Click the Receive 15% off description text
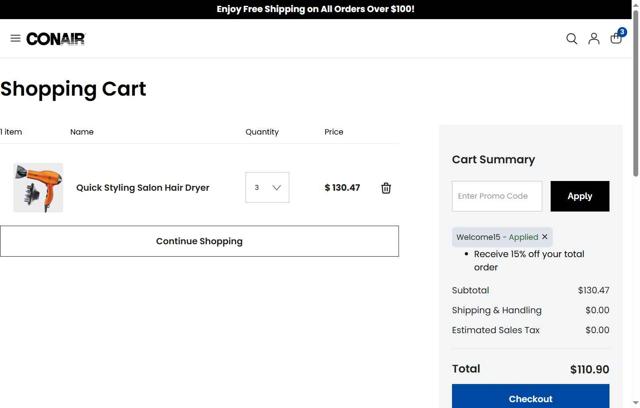 click(x=529, y=260)
